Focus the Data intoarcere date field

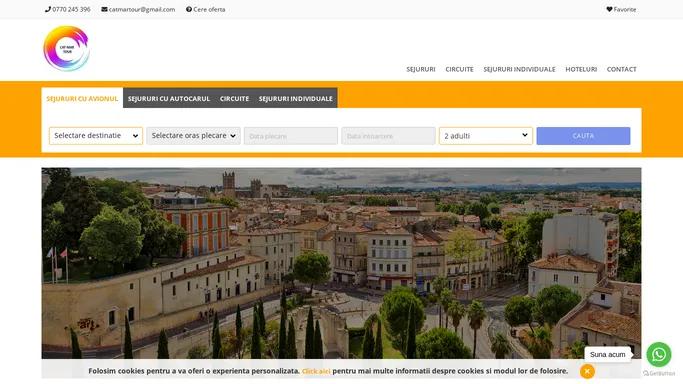(389, 136)
